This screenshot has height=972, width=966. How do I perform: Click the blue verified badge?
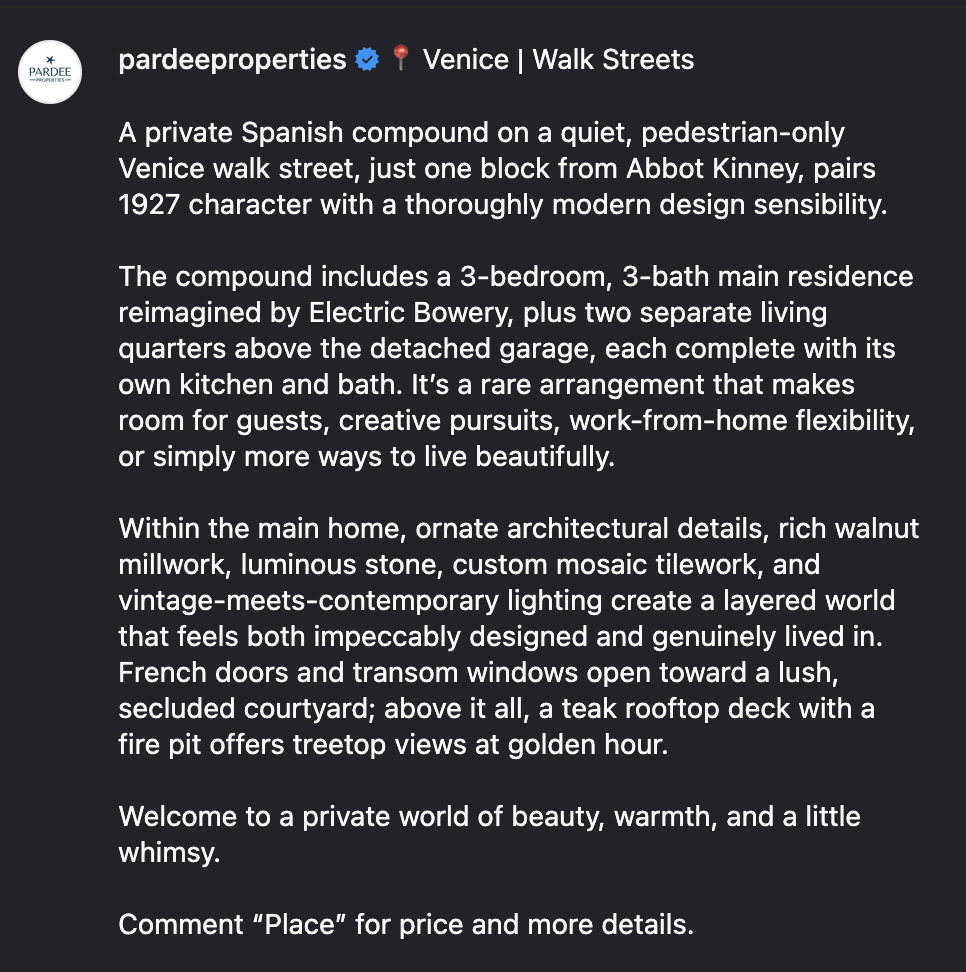point(367,60)
